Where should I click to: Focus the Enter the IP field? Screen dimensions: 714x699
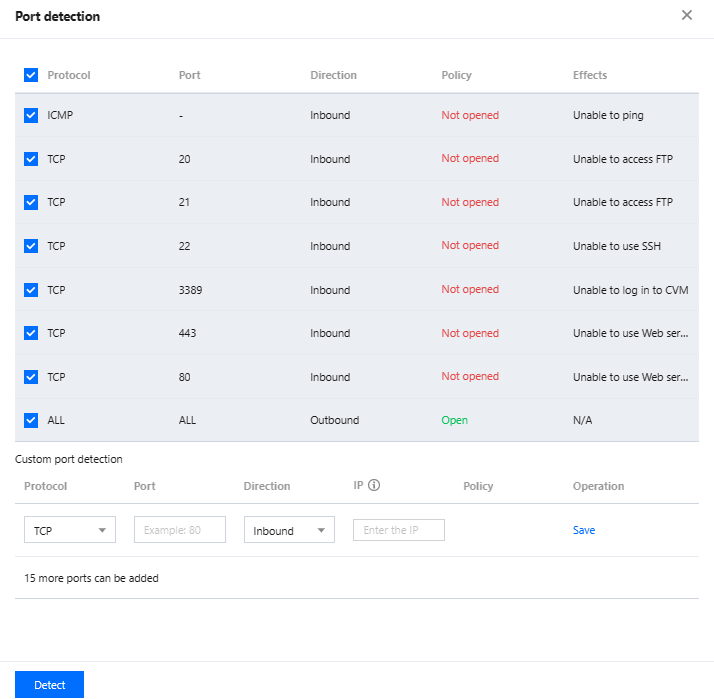point(399,530)
